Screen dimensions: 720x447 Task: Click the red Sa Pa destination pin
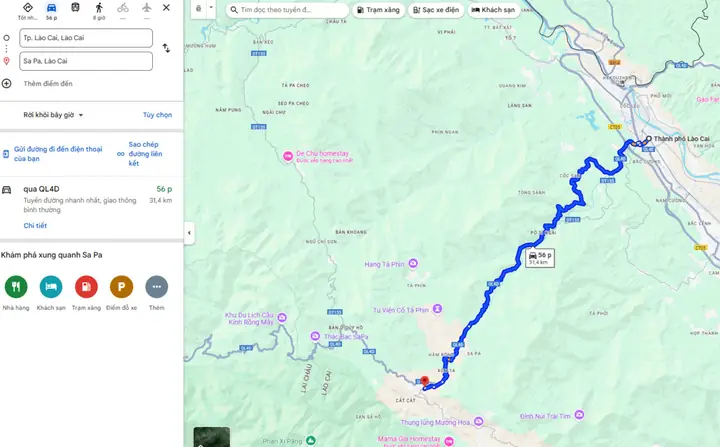coord(425,381)
